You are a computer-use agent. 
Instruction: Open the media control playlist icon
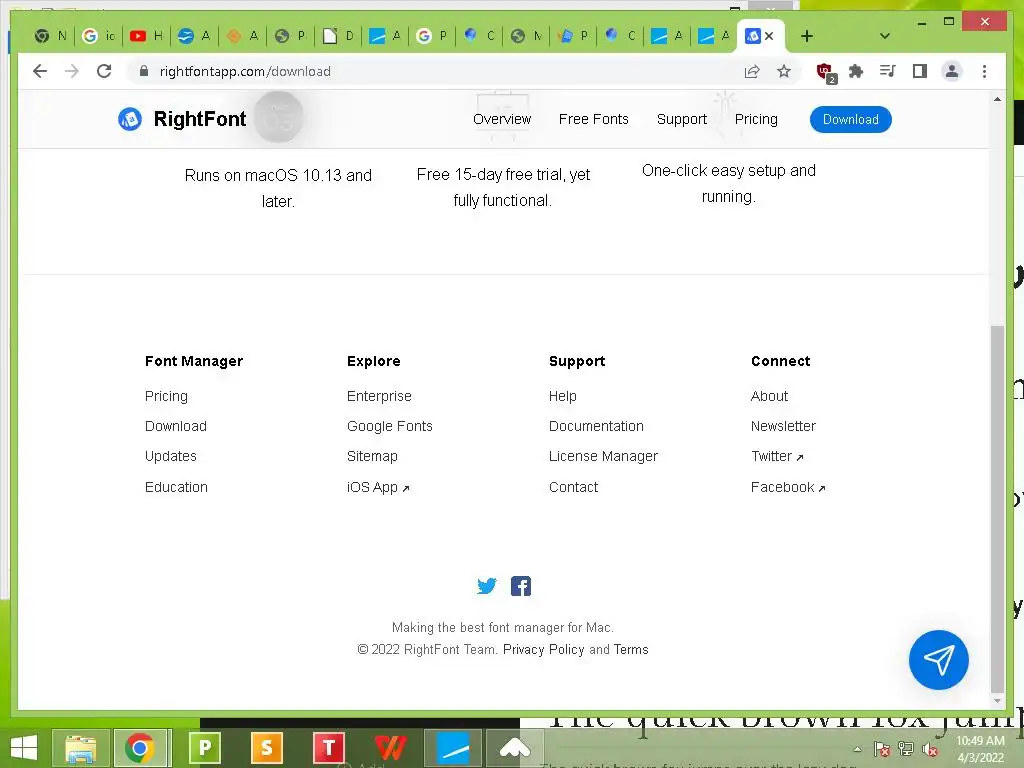click(x=888, y=71)
